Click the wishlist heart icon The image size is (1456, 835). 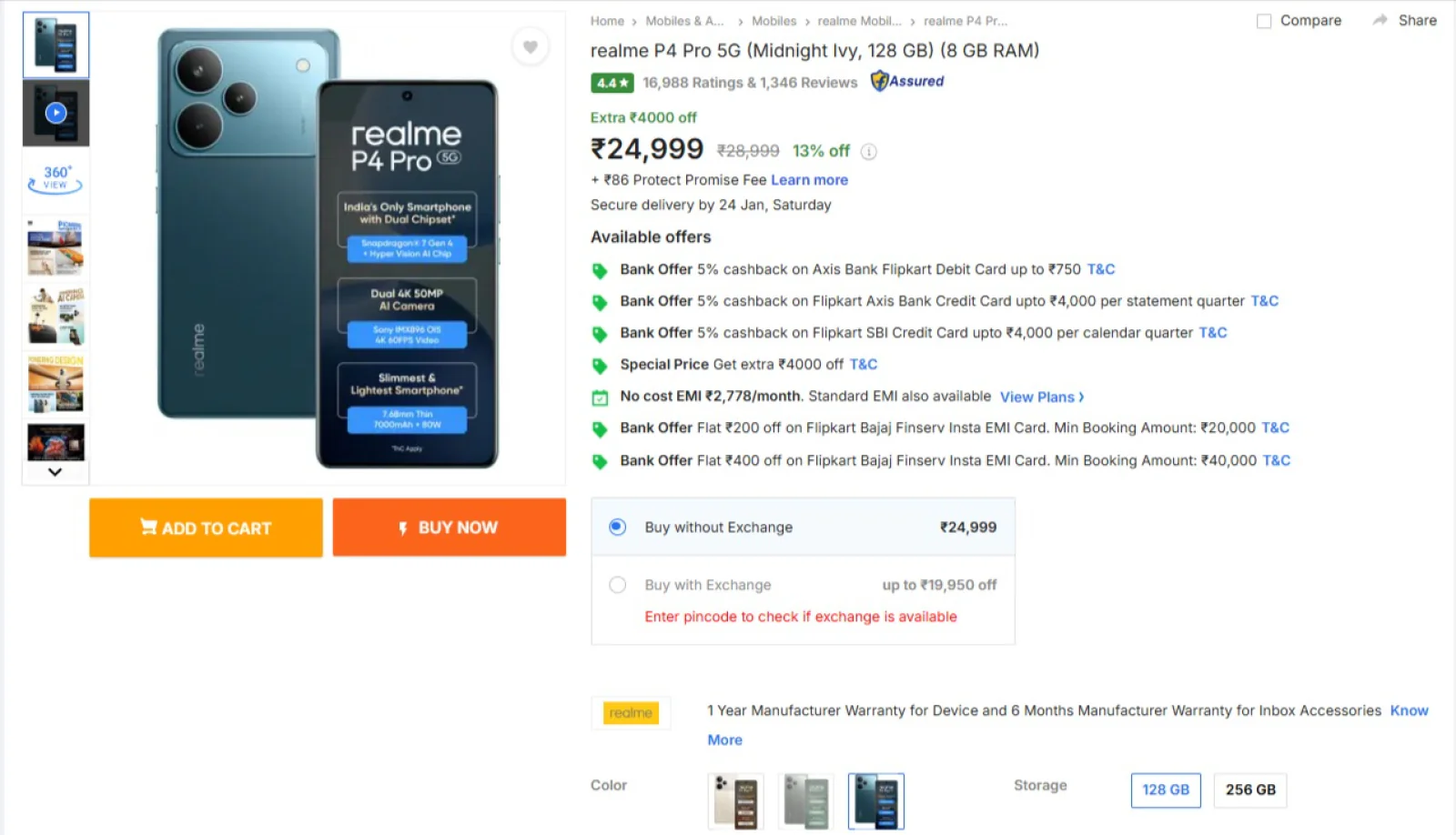click(531, 47)
